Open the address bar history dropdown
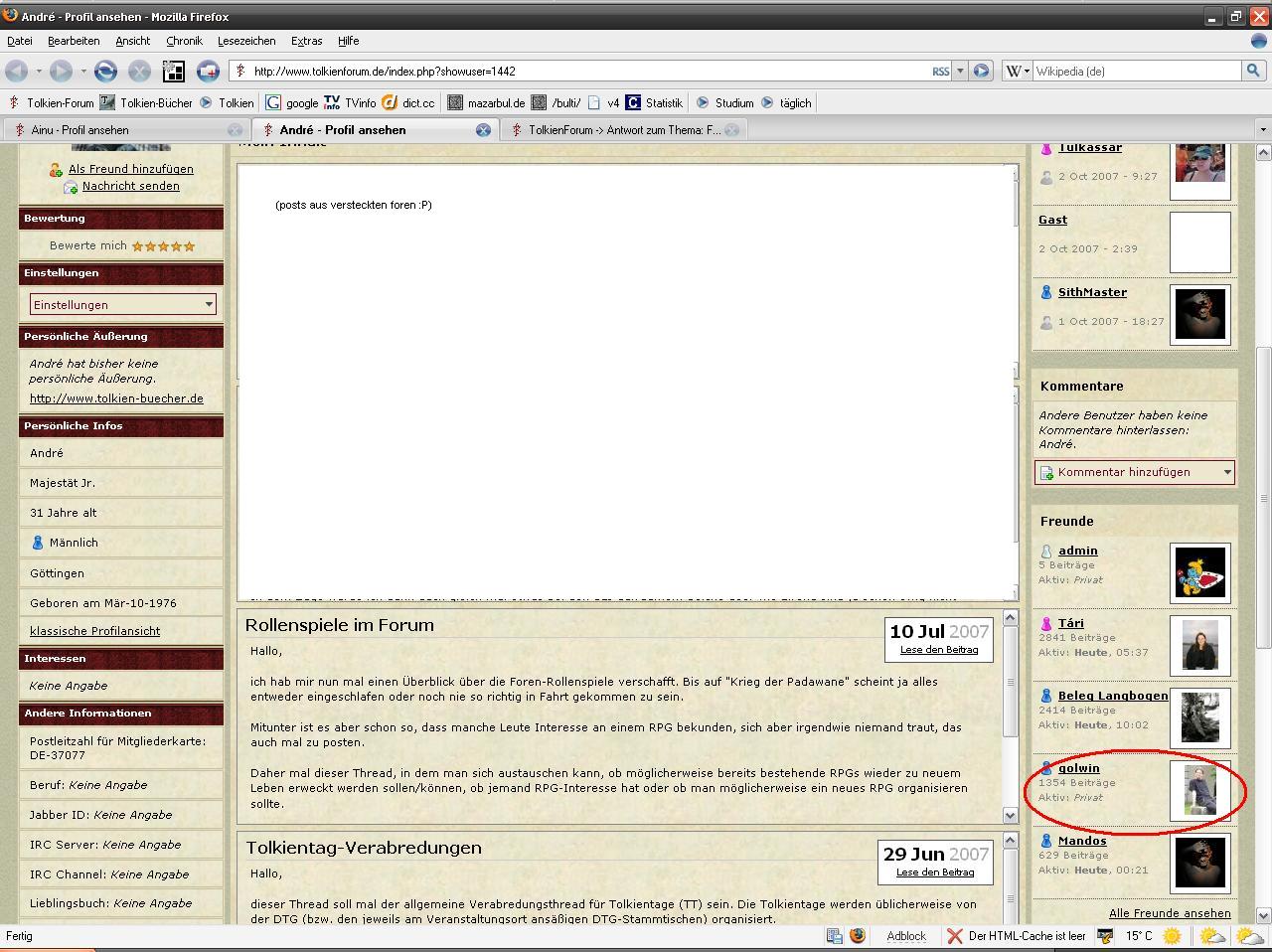 tap(959, 71)
